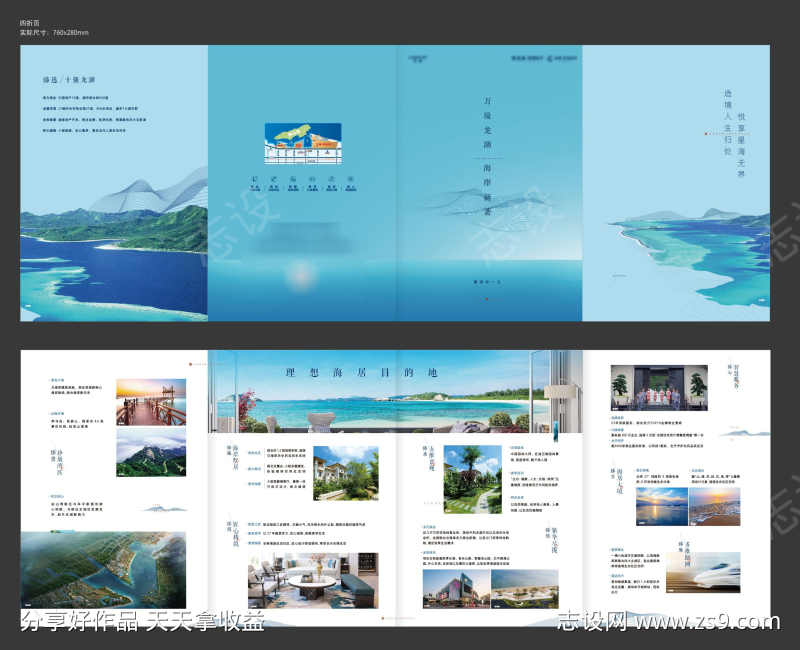Click the 分享好作品 天天拿收益 slogan text
Viewport: 800px width, 650px height.
pyautogui.click(x=142, y=622)
